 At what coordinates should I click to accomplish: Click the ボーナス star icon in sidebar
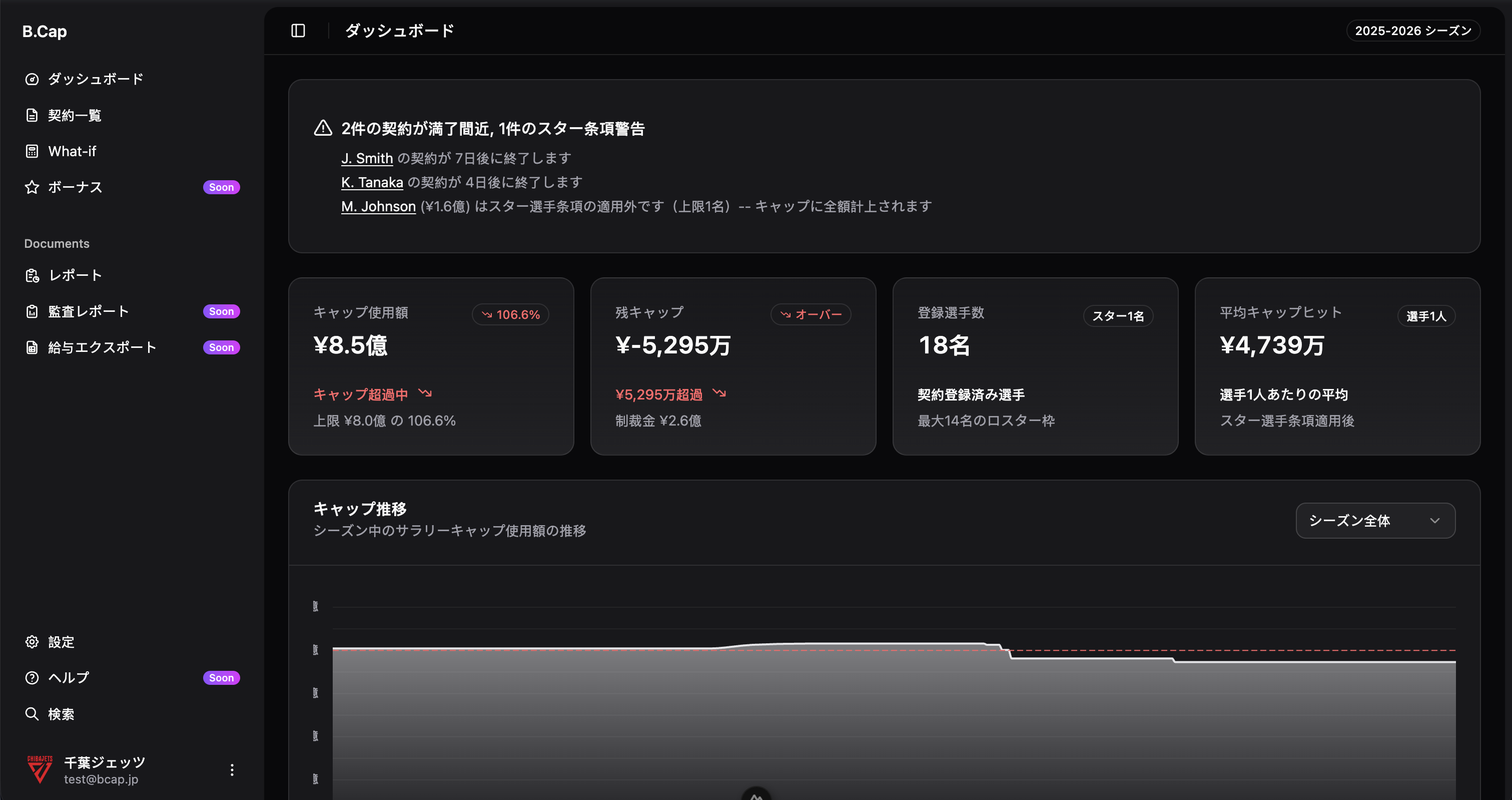[x=33, y=187]
